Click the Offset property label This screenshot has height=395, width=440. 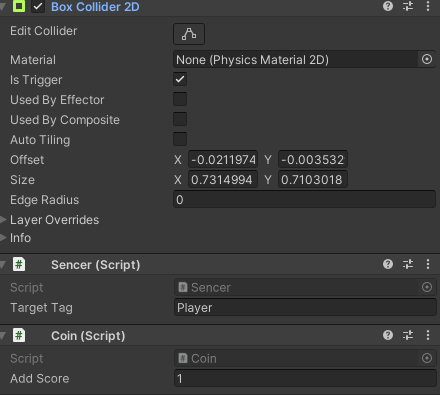point(27,160)
